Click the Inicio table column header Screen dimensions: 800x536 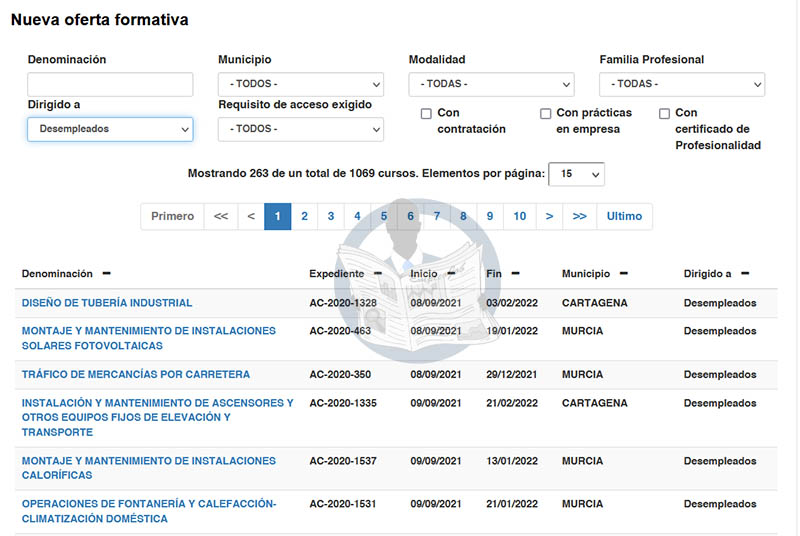424,274
